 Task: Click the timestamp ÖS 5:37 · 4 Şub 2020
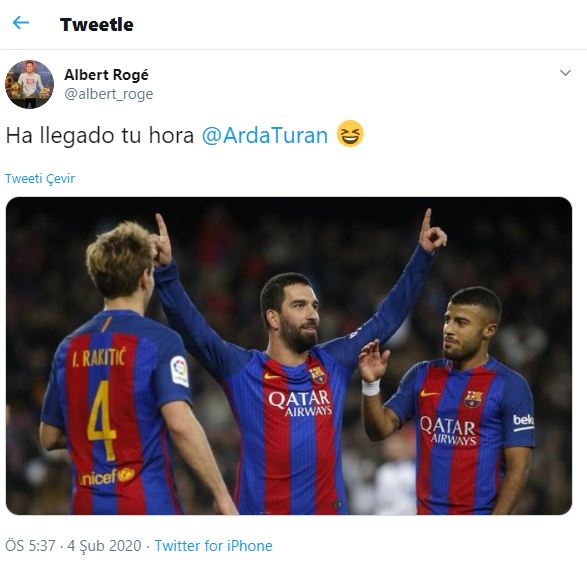73,546
